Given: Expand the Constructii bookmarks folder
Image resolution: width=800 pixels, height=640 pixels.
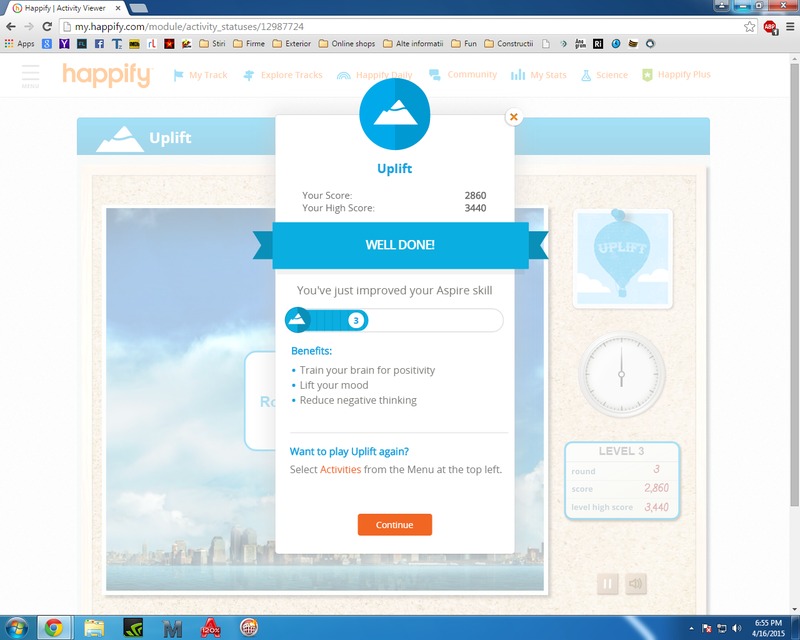Looking at the screenshot, I should (509, 44).
